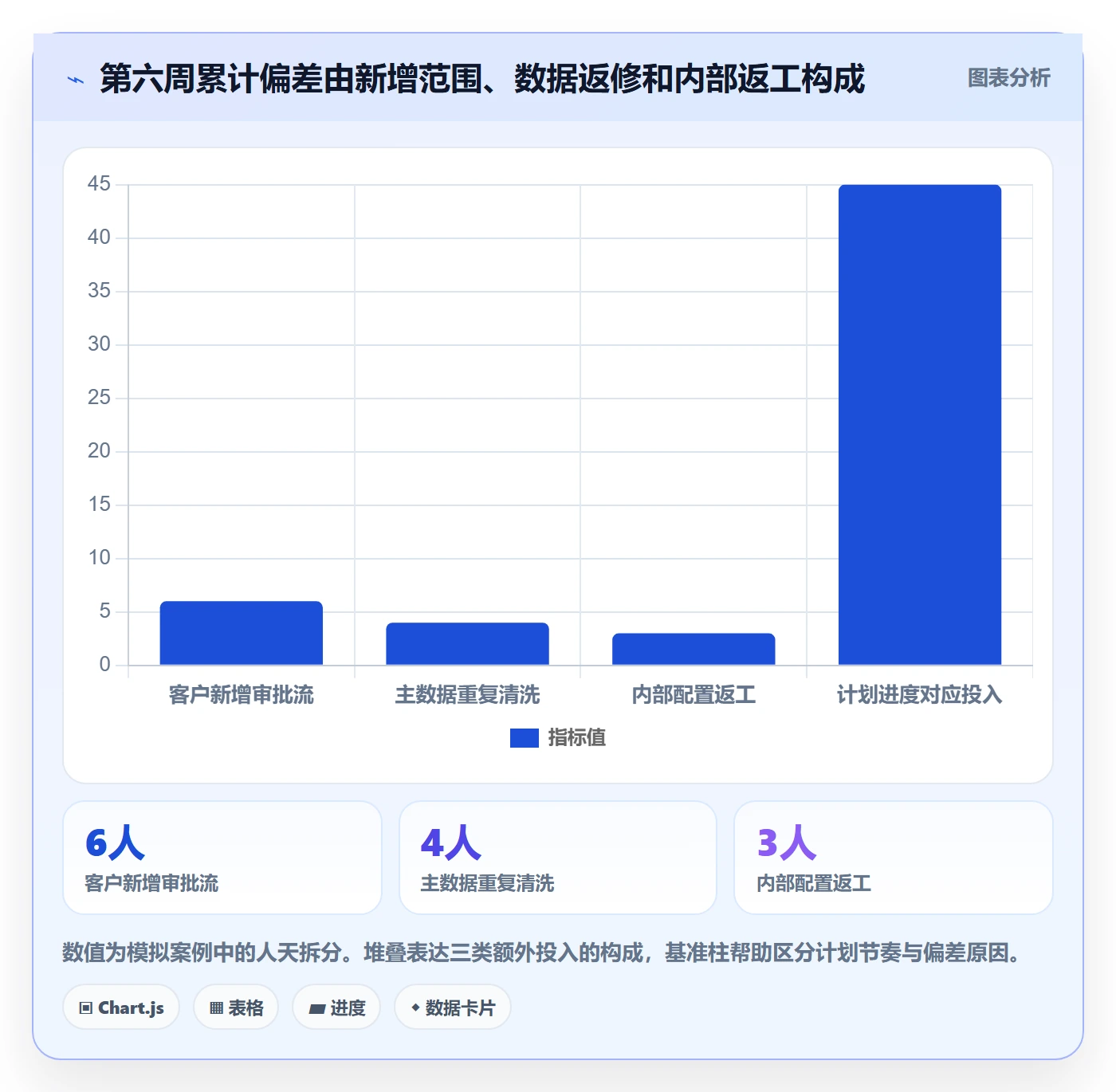This screenshot has width=1116, height=1092.
Task: Click the 表格 tag
Action: 236,1008
